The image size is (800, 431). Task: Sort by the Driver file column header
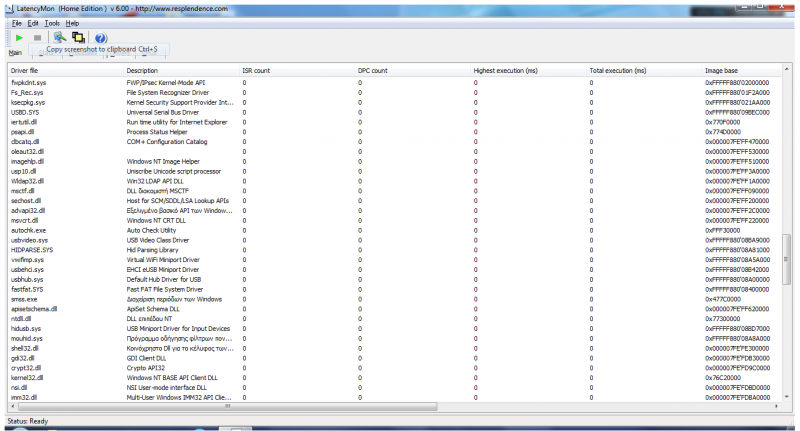[x=26, y=71]
